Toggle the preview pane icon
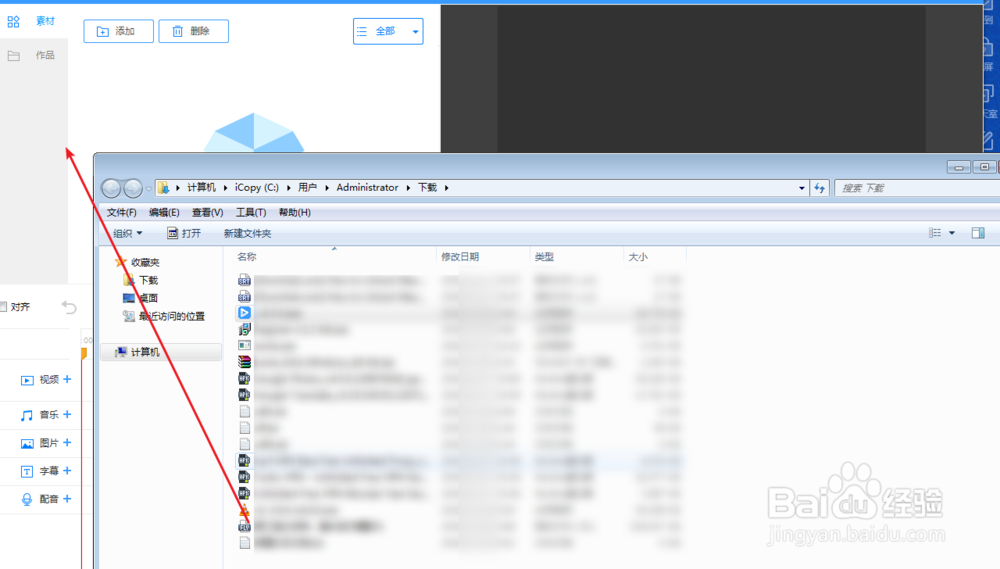 (978, 233)
